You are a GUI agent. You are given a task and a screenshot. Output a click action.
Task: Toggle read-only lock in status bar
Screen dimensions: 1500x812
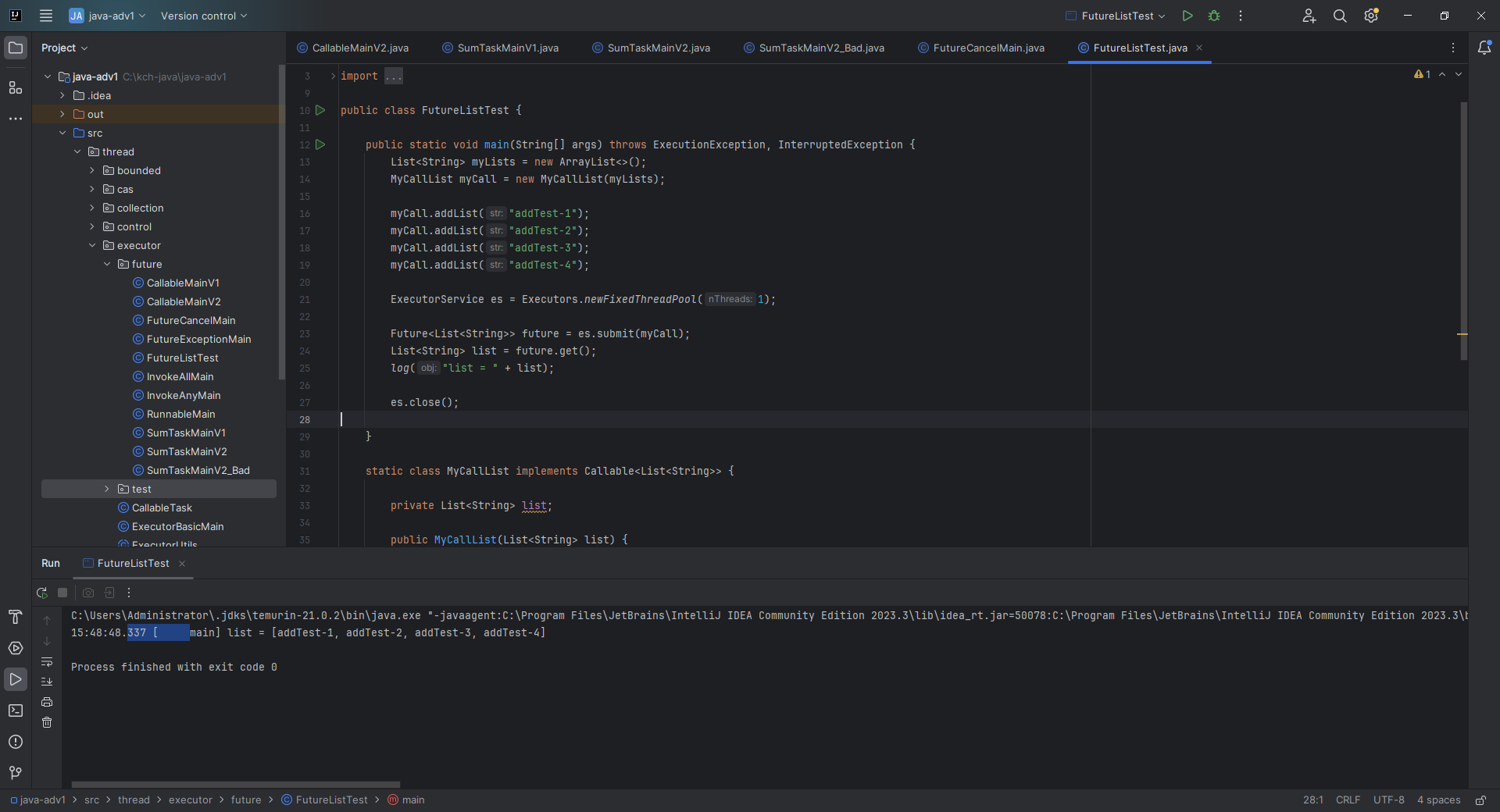point(1480,800)
